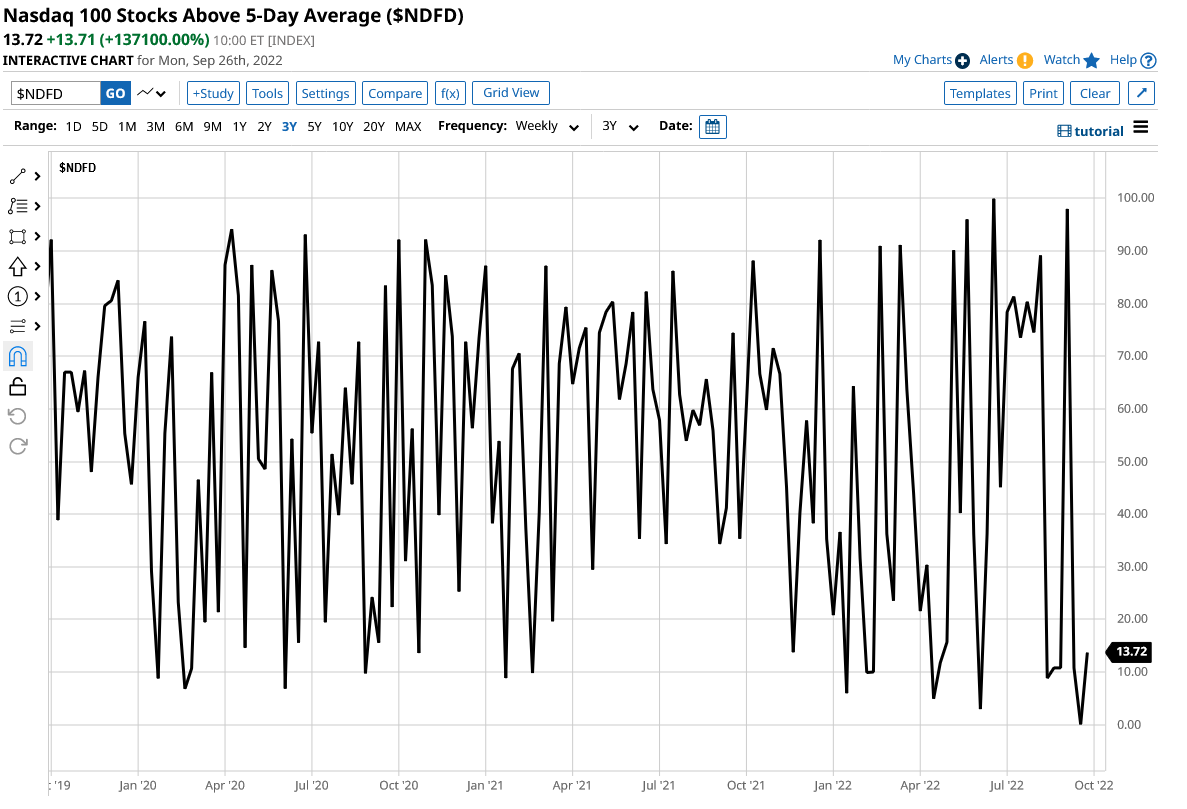Click the 13.72 current price marker
This screenshot has height=809, width=1187.
(1129, 652)
